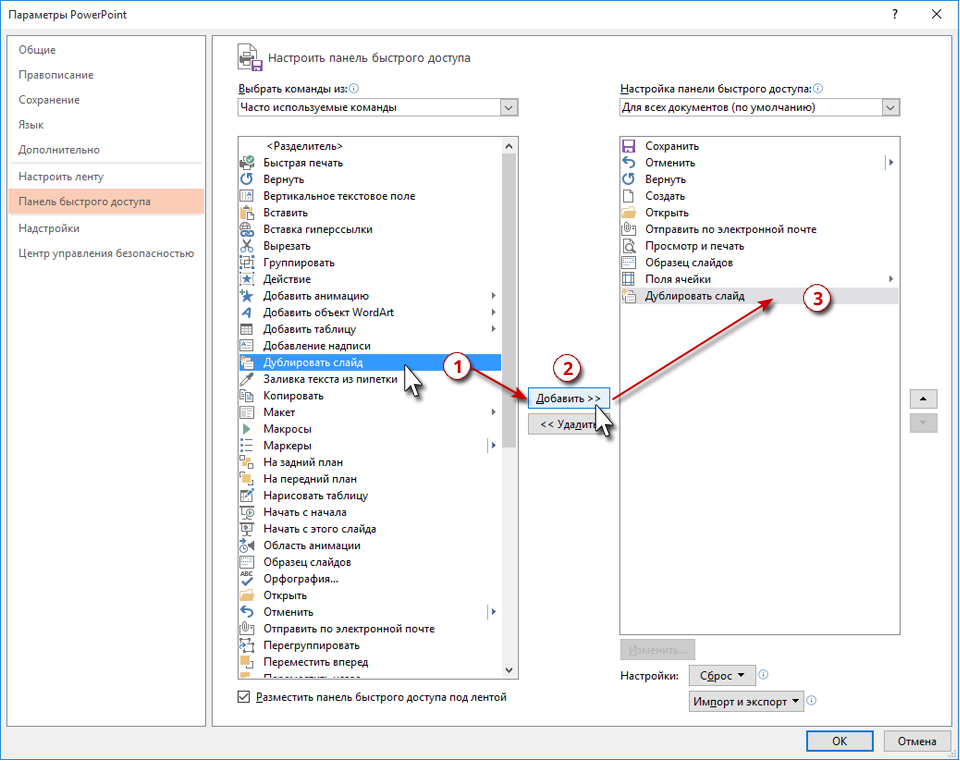Screen dimensions: 960x761
Task: Click the Insert Hyperlink globe icon
Action: (x=247, y=230)
